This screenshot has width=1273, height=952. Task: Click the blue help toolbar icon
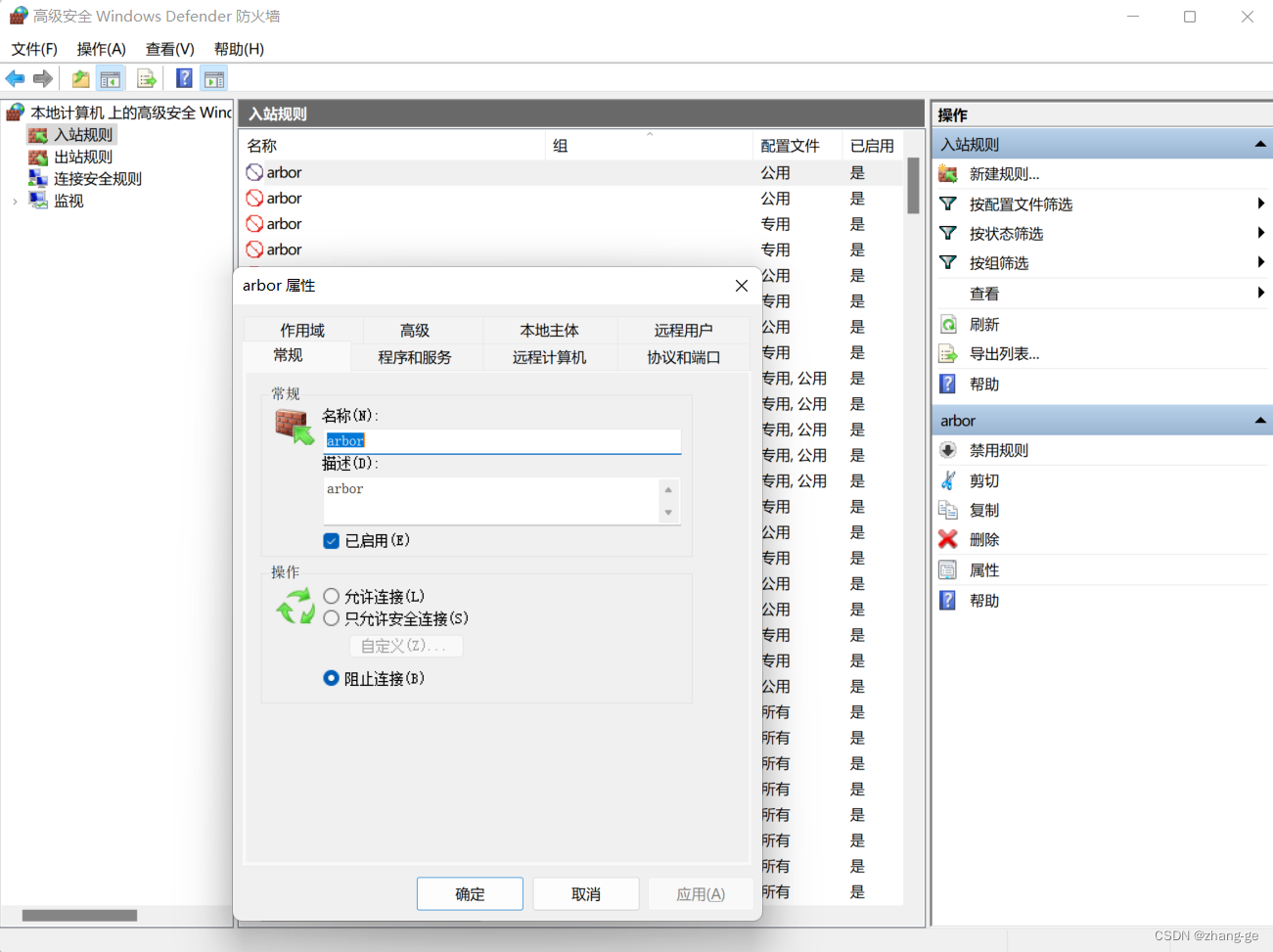[x=184, y=79]
